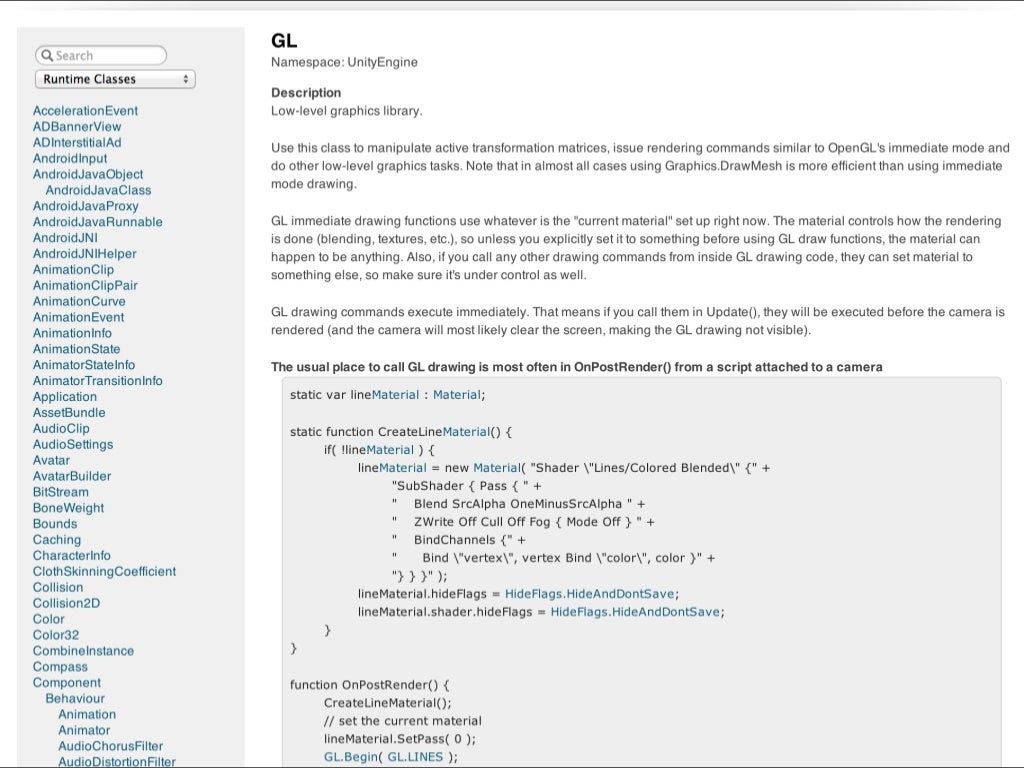Open AudioSettings link
Image resolution: width=1024 pixels, height=768 pixels.
click(73, 445)
